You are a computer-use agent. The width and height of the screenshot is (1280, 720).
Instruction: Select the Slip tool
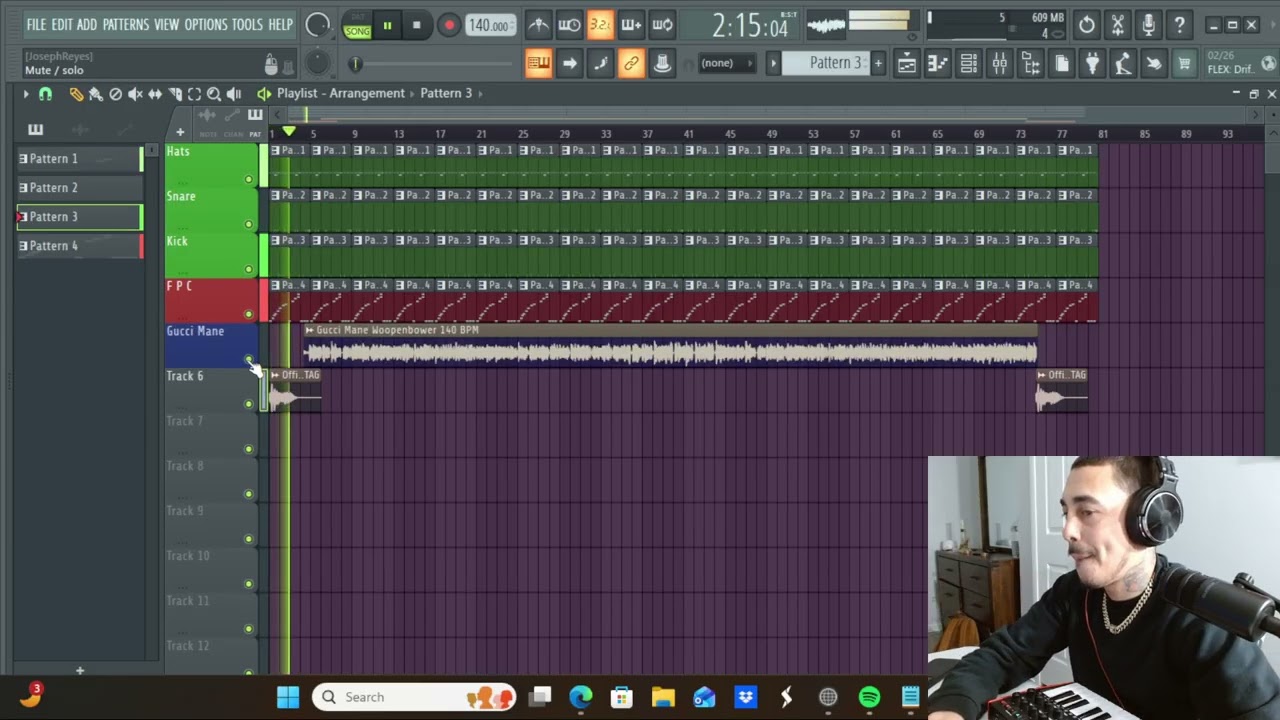point(155,94)
